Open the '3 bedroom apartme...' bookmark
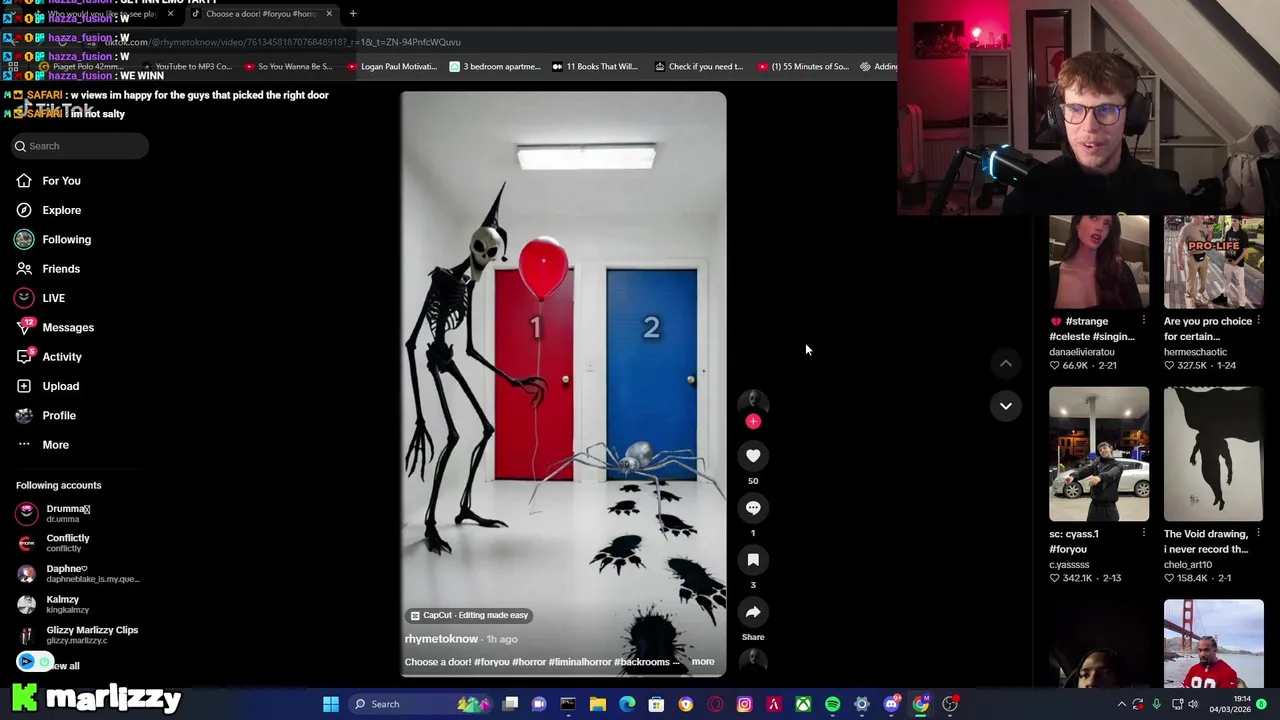Viewport: 1280px width, 720px height. tap(495, 67)
